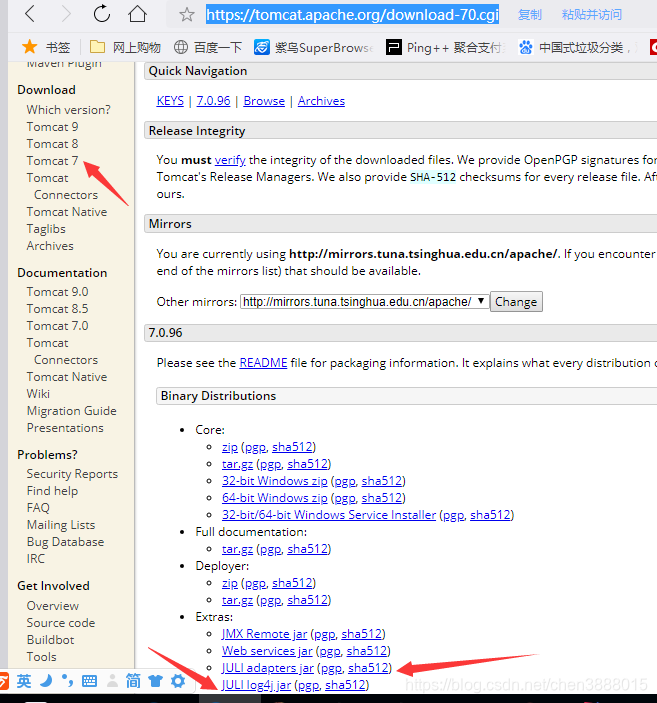Open FAQ in the sidebar
This screenshot has height=703, width=657.
38,508
